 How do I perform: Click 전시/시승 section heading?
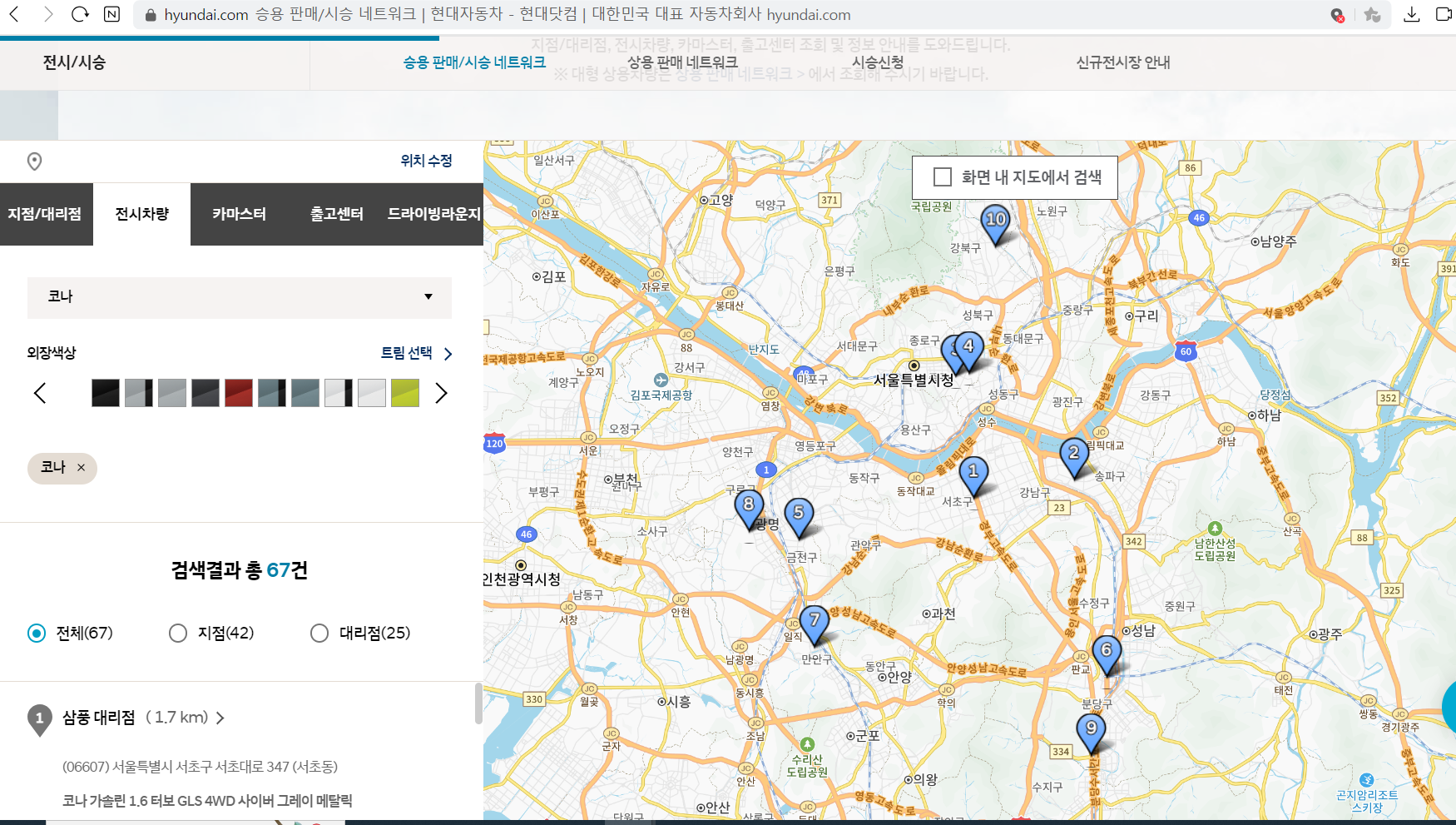click(x=75, y=62)
